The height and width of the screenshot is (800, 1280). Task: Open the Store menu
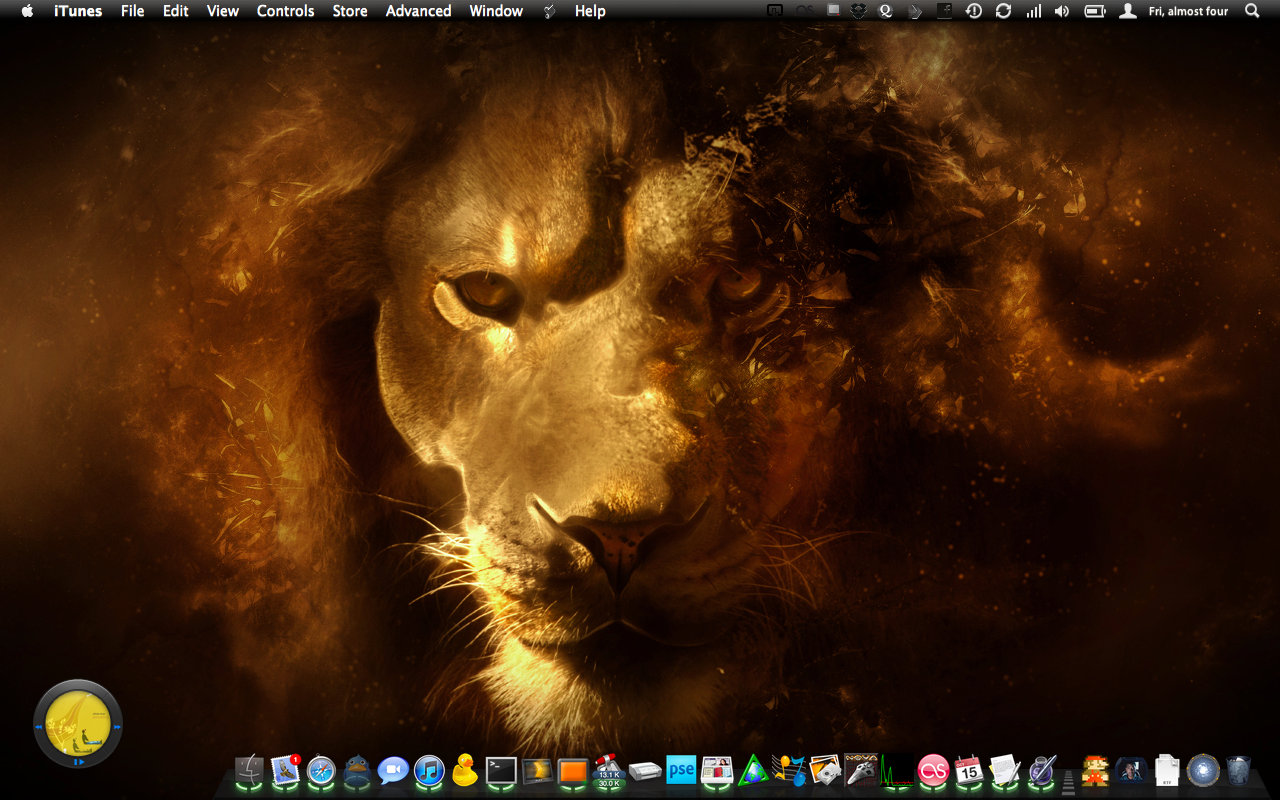click(350, 11)
